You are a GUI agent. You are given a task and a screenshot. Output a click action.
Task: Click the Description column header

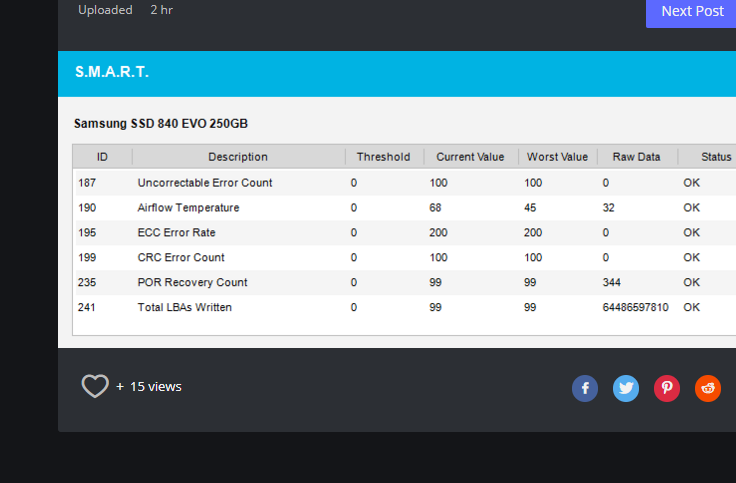238,157
